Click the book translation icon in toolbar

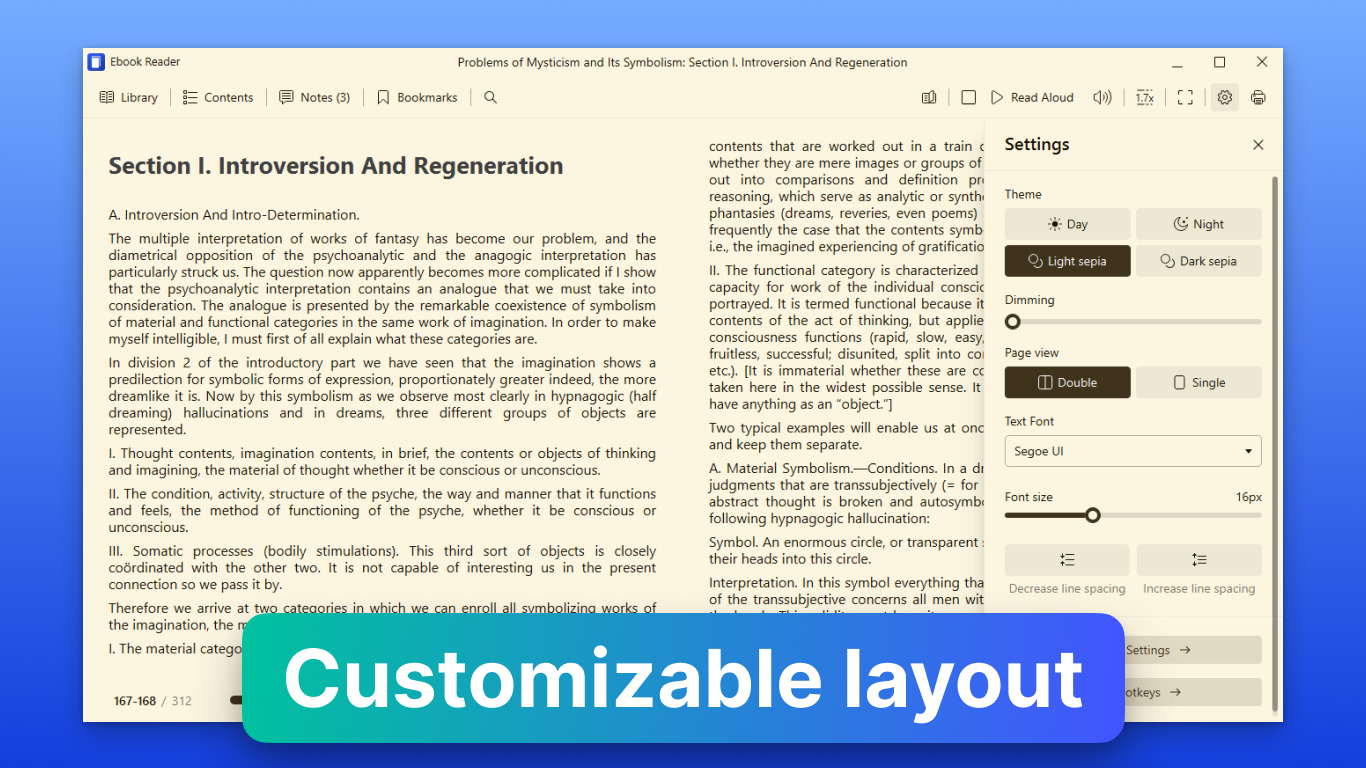(929, 97)
